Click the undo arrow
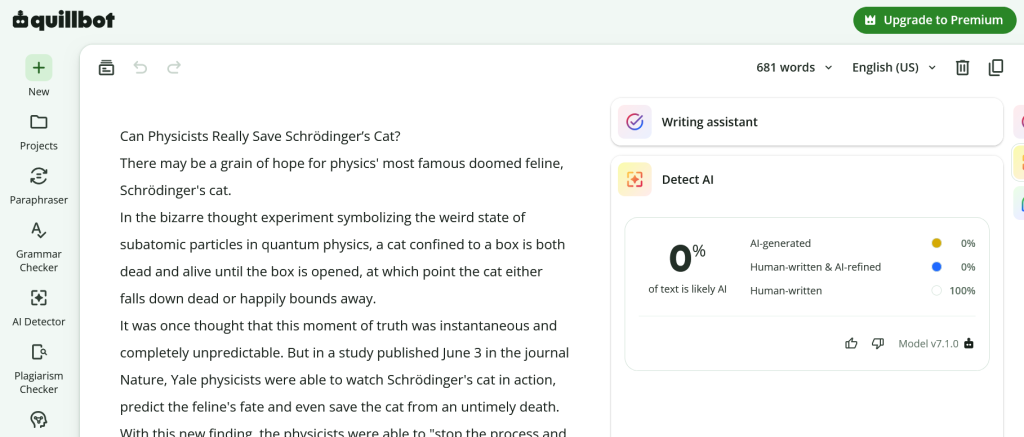 tap(140, 67)
